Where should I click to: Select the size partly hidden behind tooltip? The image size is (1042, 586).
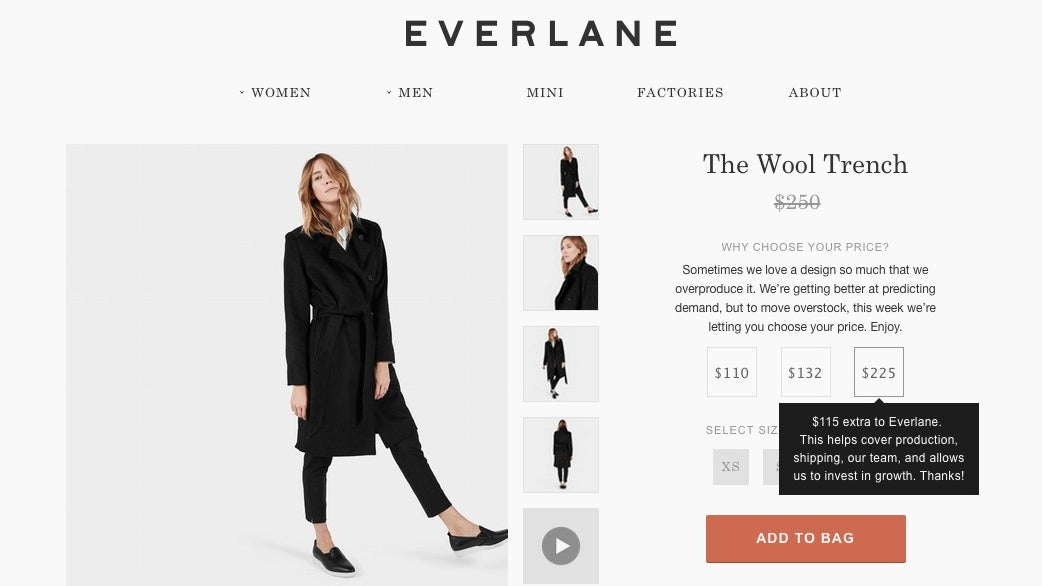pyautogui.click(x=771, y=466)
